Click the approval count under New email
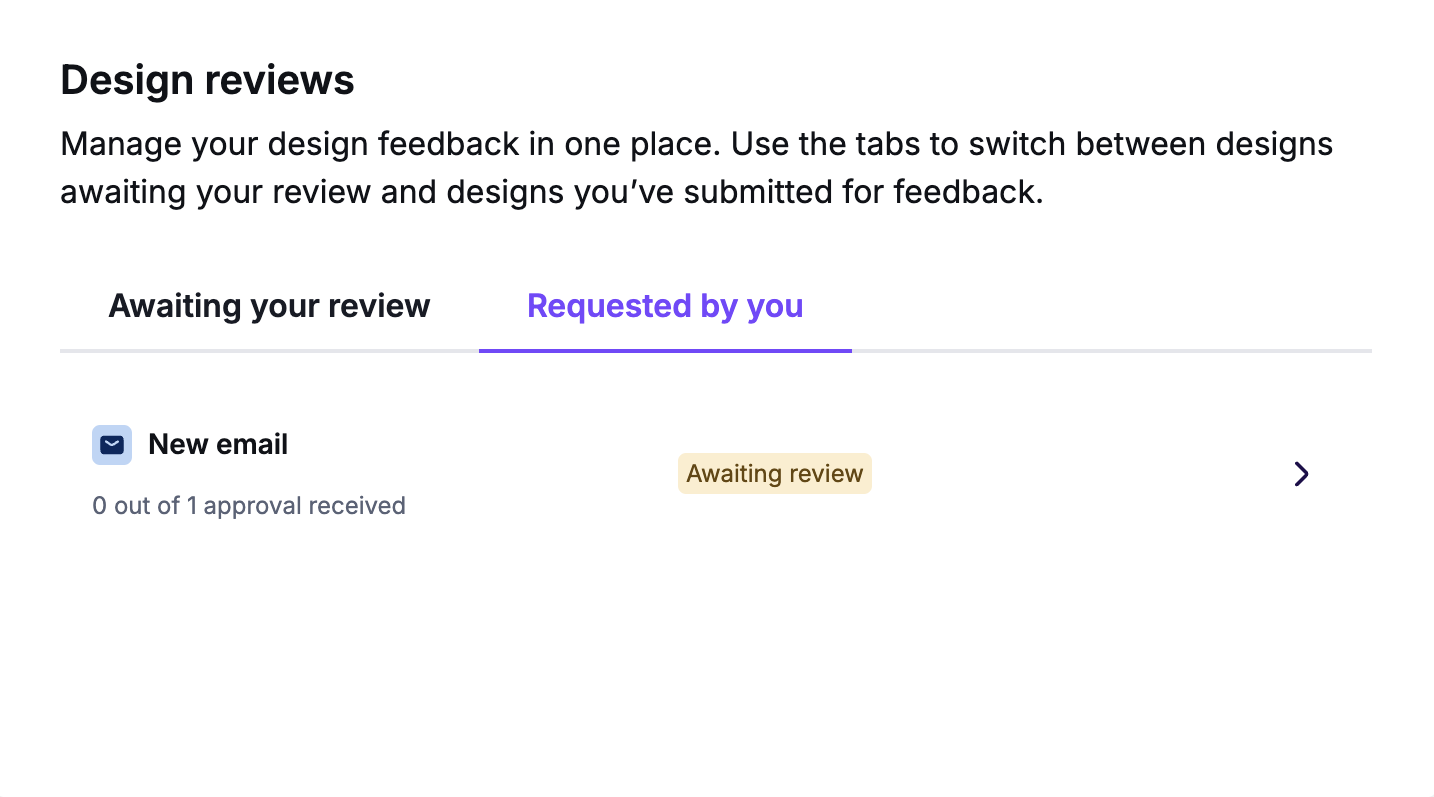This screenshot has width=1434, height=797. pyautogui.click(x=249, y=506)
